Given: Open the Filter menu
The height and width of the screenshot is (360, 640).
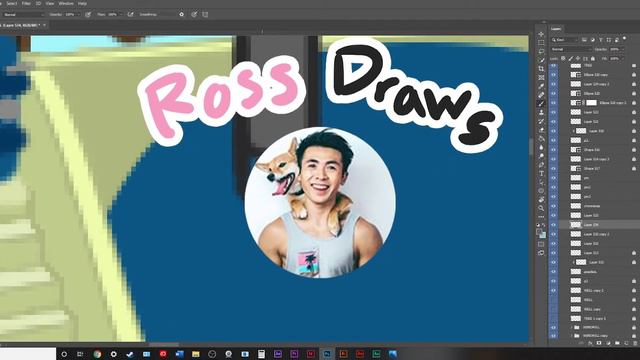Looking at the screenshot, I should (x=26, y=3).
